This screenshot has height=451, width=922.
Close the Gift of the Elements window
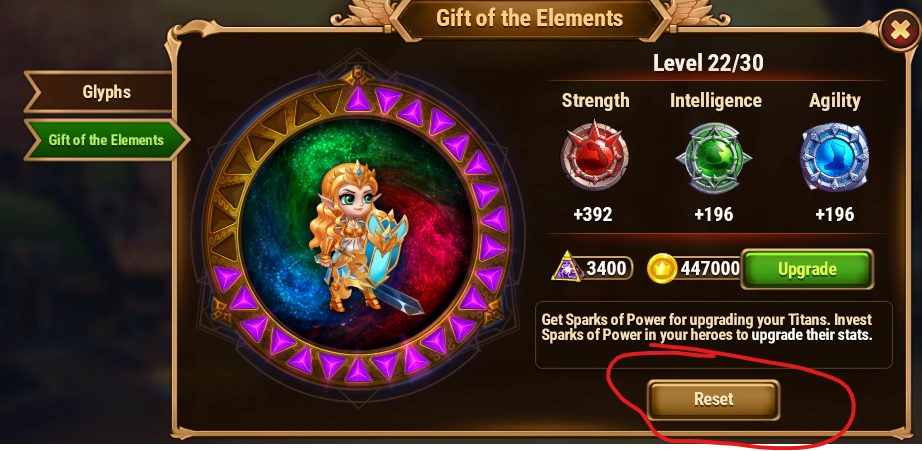coord(899,31)
